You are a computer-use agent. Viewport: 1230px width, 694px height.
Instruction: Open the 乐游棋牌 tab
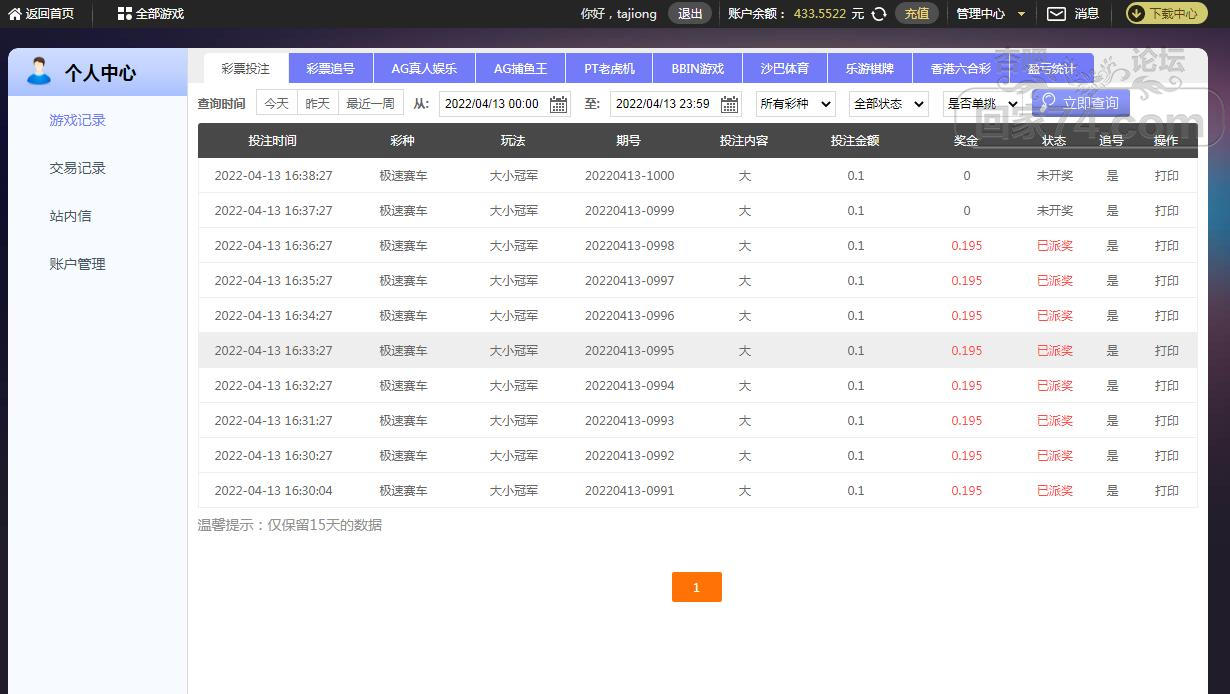[870, 69]
